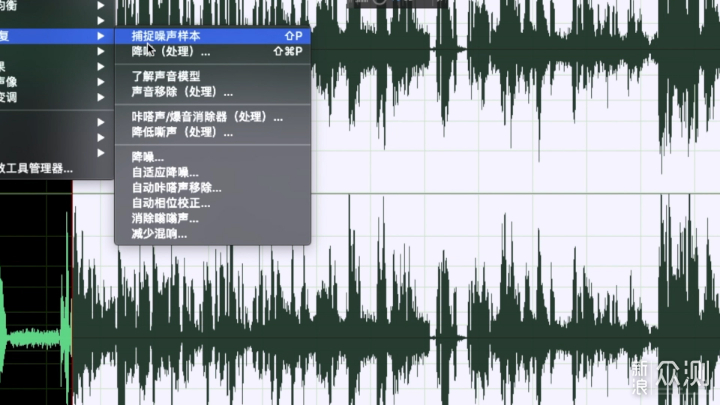Expand the 变调 submenu arrow
This screenshot has height=405, width=720.
100,97
